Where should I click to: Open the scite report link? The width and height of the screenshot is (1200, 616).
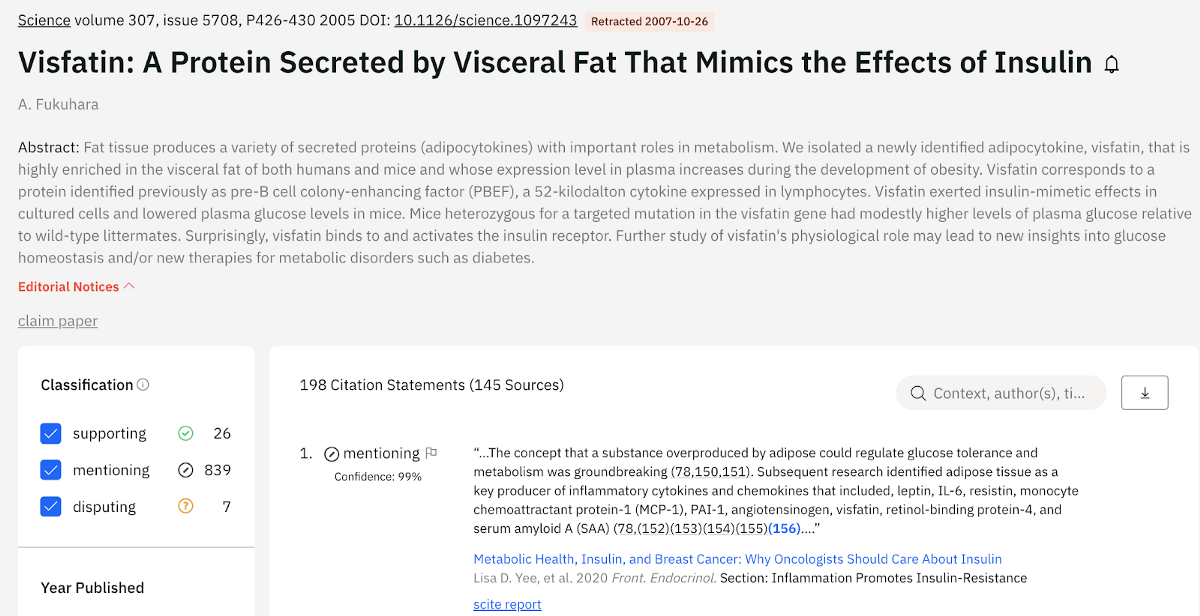point(507,604)
